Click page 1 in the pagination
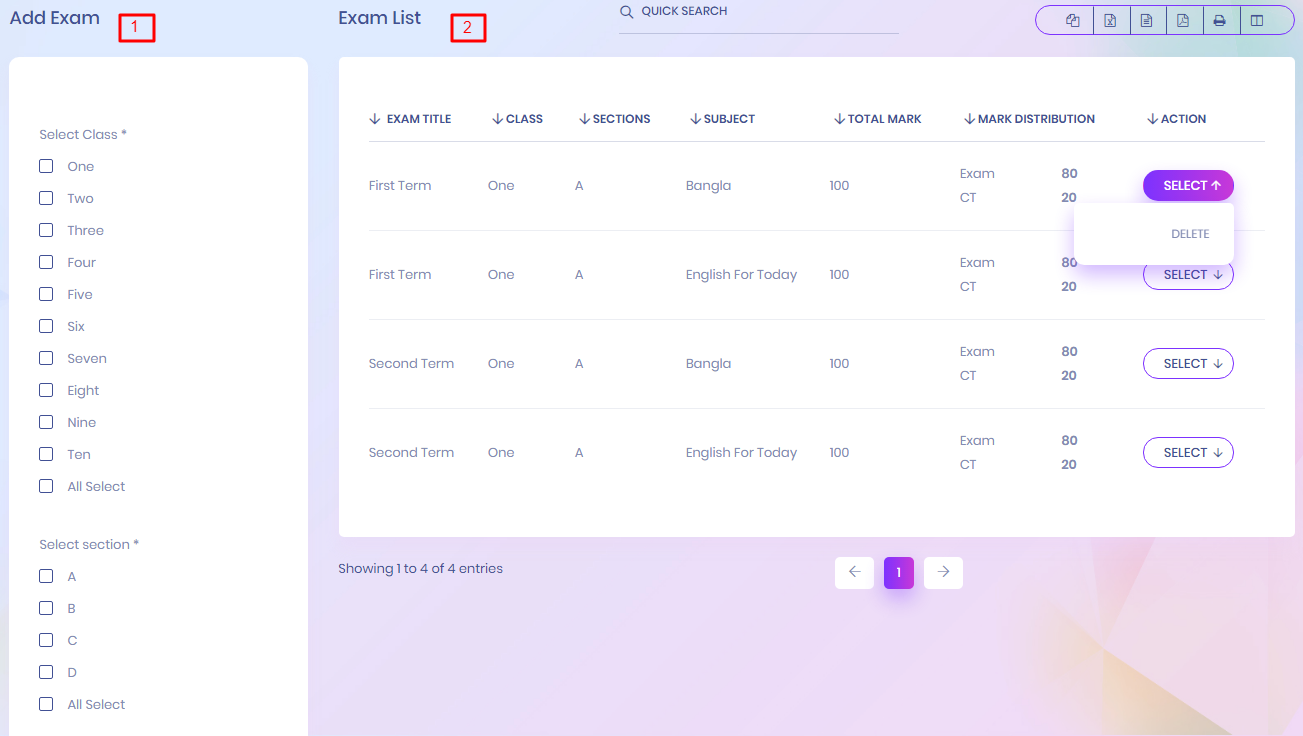The height and width of the screenshot is (736, 1303). [898, 572]
